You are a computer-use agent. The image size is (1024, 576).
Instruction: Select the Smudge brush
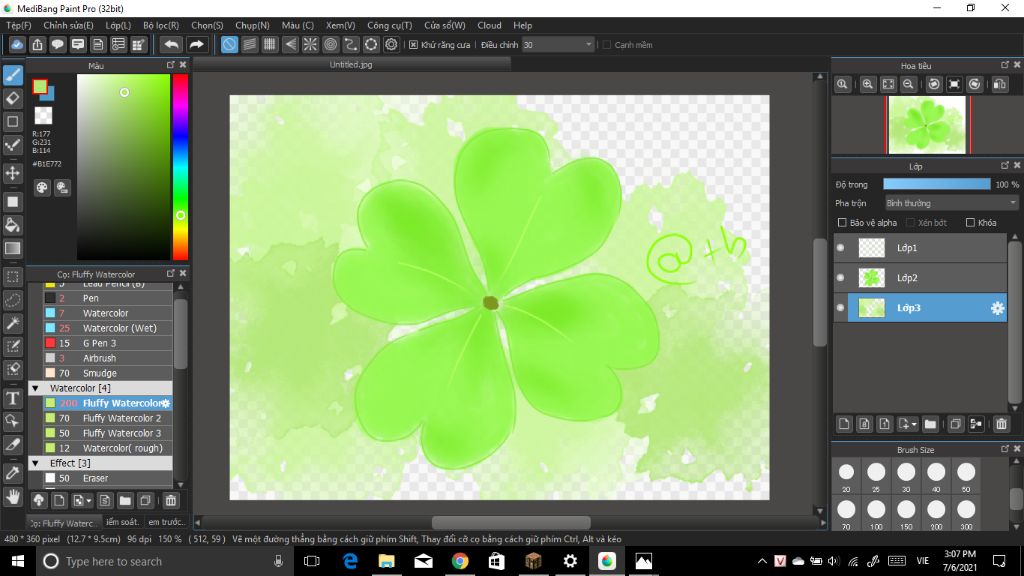[x=108, y=373]
